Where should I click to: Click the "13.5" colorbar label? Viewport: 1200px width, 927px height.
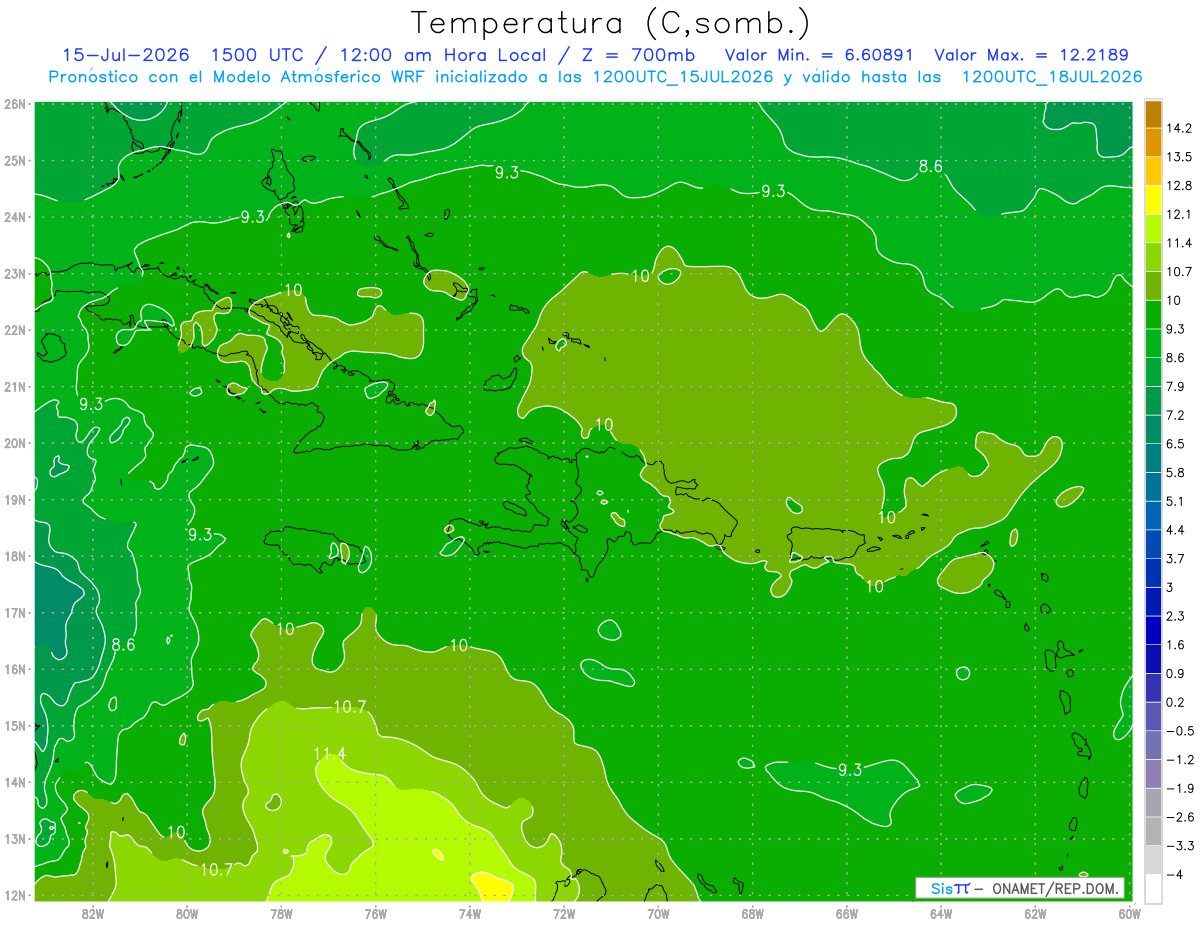pos(1178,157)
